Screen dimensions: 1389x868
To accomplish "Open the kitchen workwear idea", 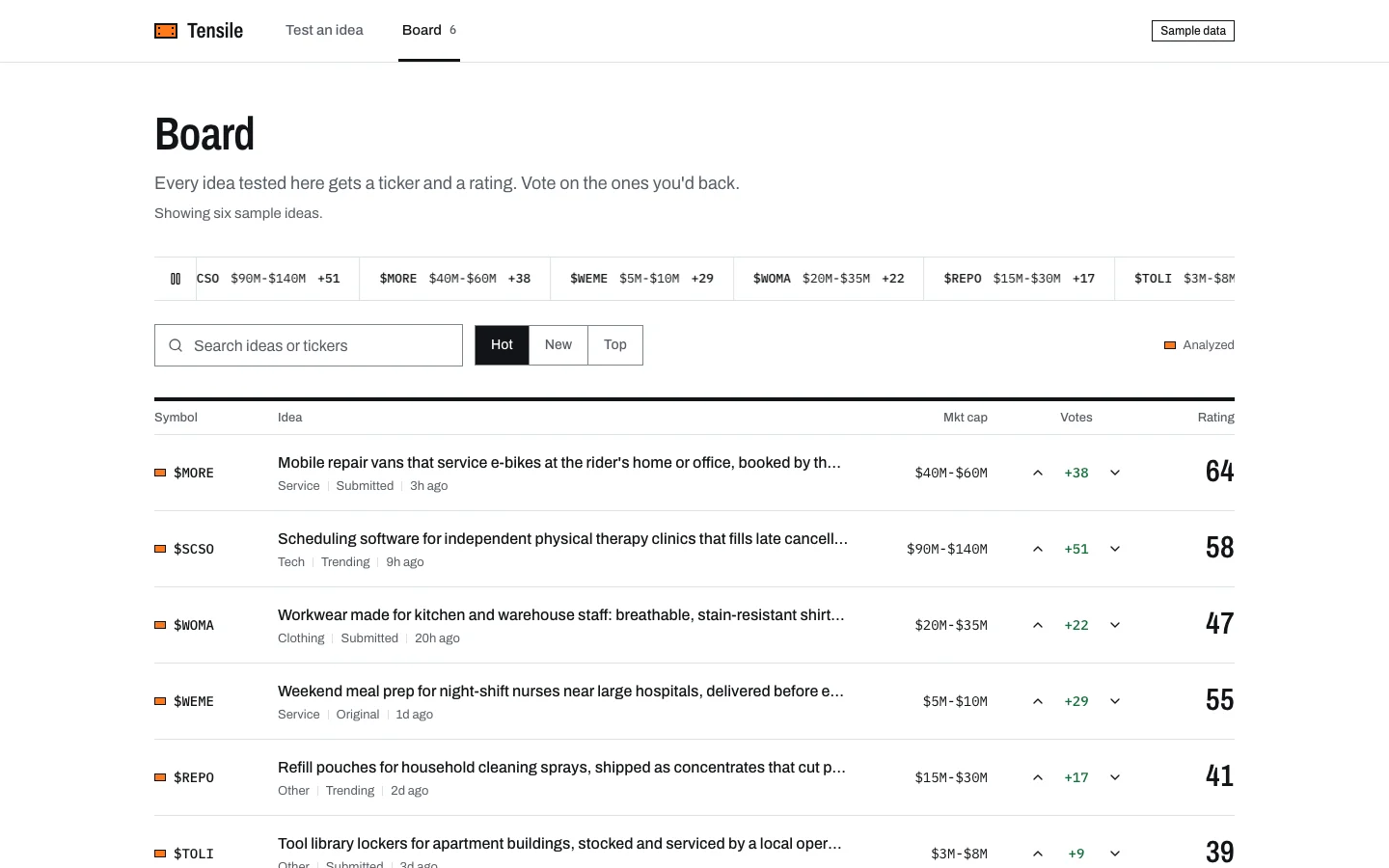I will coord(561,615).
